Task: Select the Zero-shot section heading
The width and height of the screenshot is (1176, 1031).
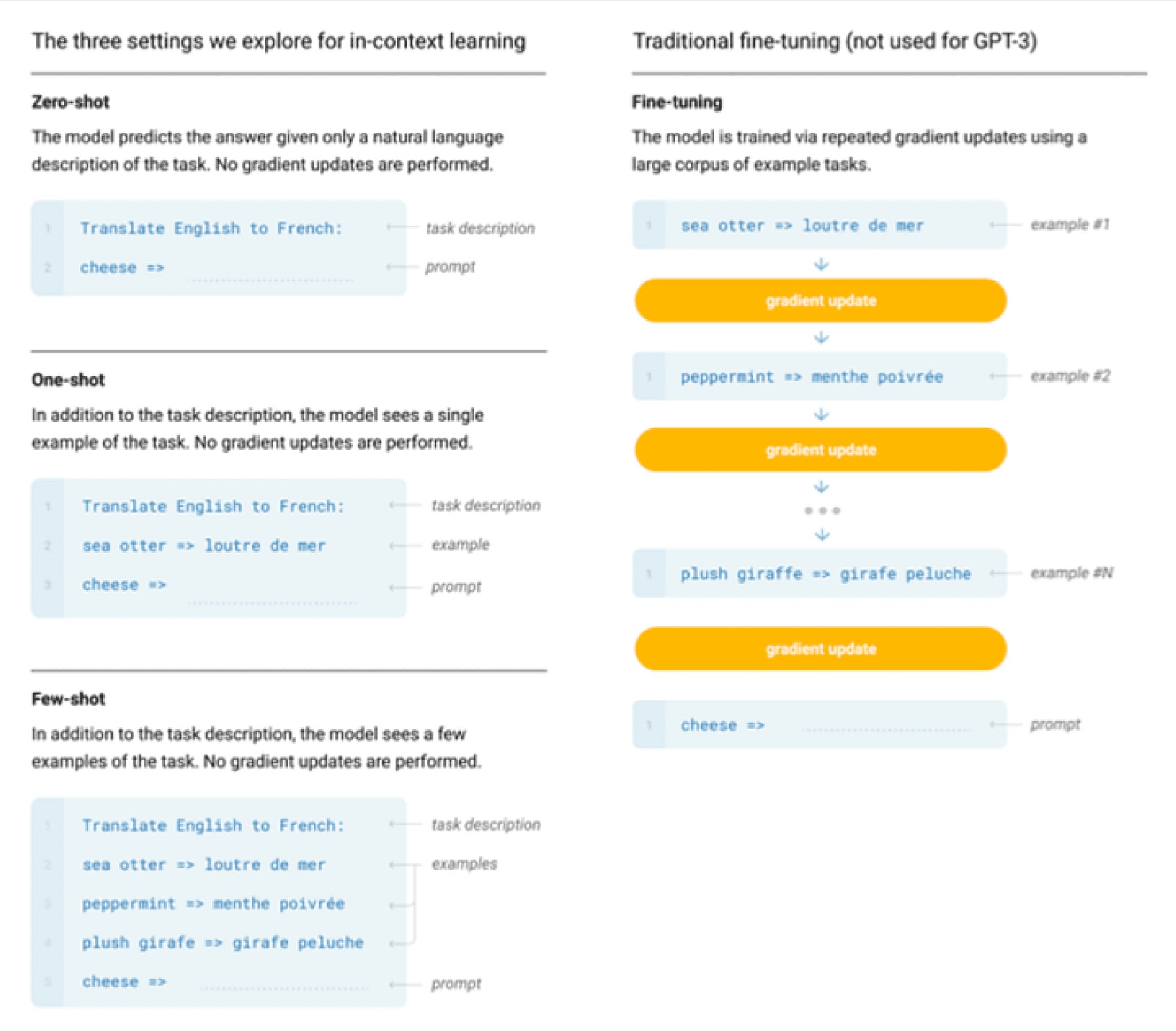Action: pyautogui.click(x=70, y=102)
